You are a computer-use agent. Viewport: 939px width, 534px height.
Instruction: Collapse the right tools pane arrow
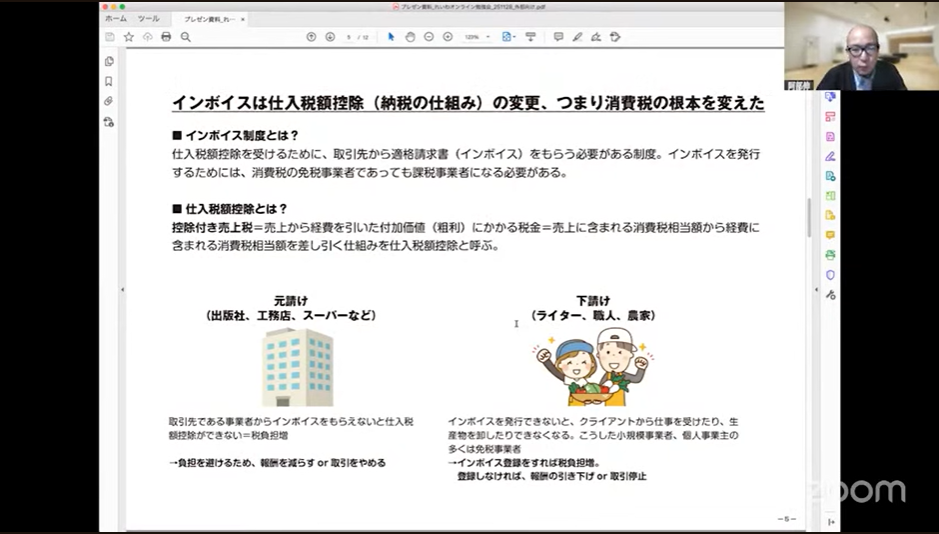[x=816, y=290]
